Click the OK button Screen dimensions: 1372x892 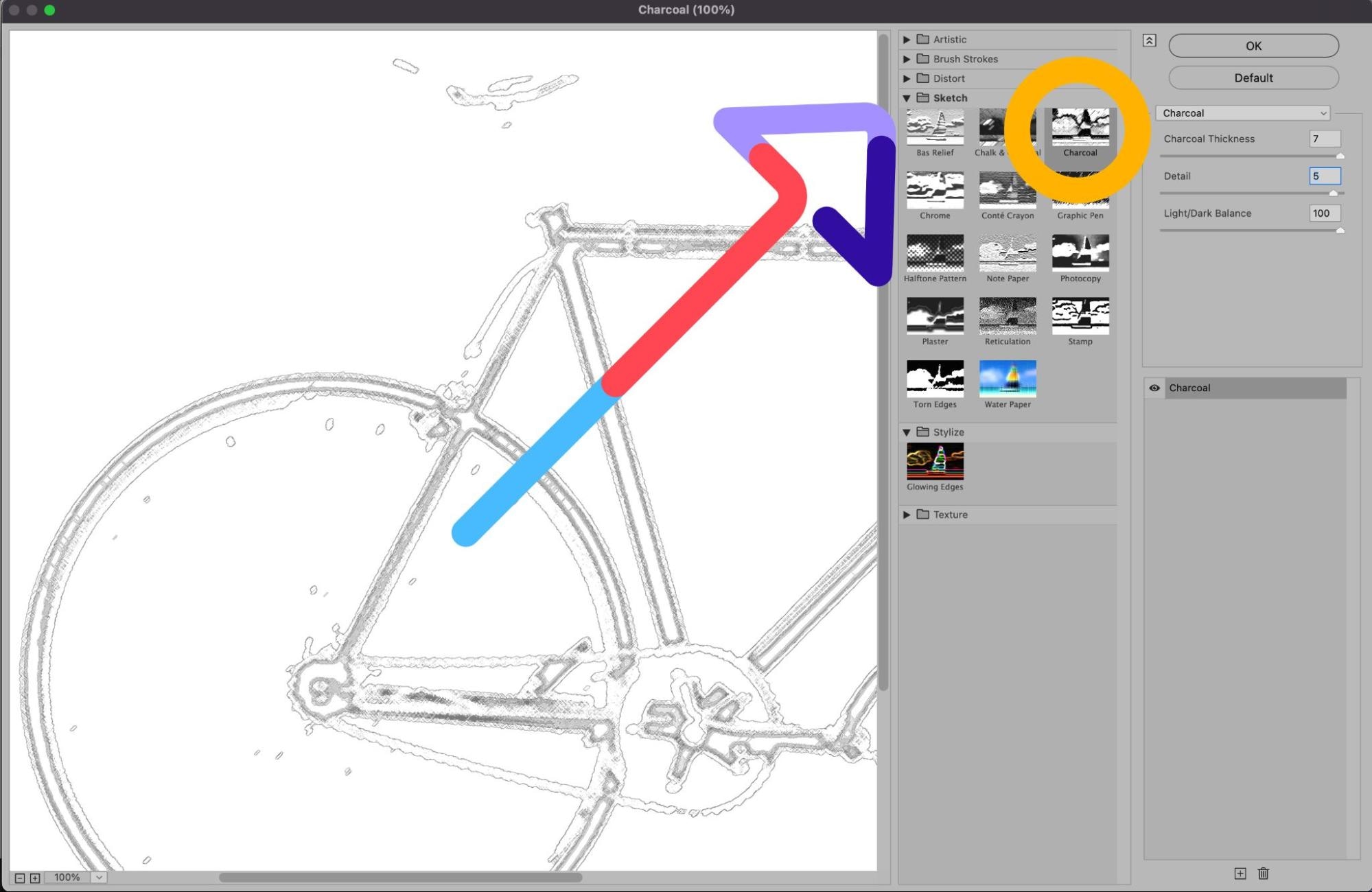point(1253,46)
